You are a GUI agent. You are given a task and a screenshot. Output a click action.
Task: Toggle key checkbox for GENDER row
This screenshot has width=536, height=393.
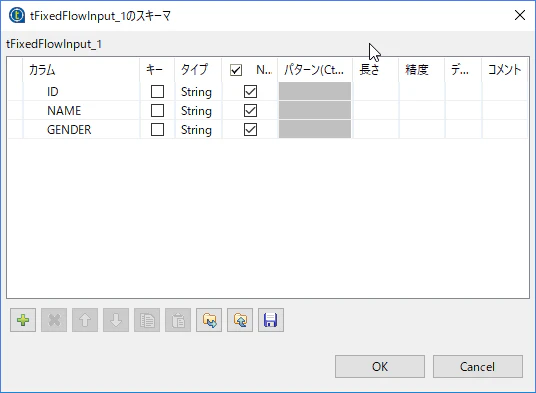[157, 130]
